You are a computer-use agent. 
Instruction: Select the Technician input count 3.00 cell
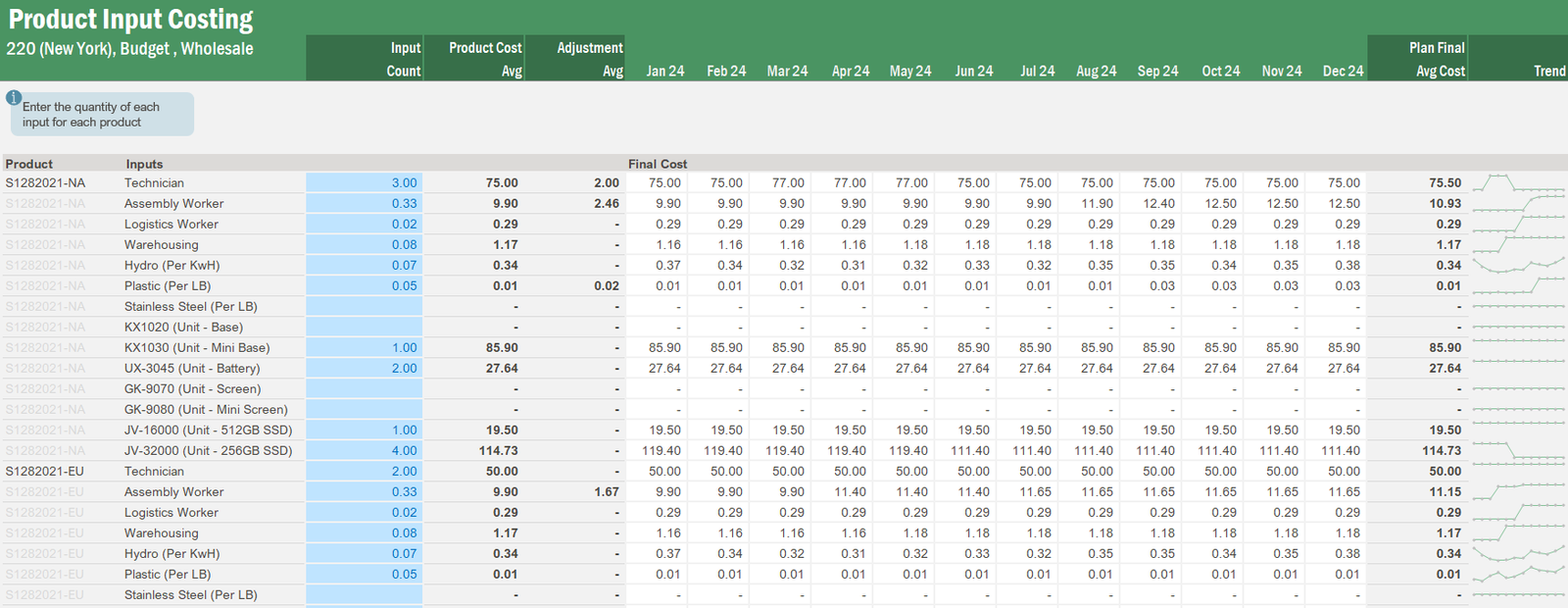pos(364,183)
